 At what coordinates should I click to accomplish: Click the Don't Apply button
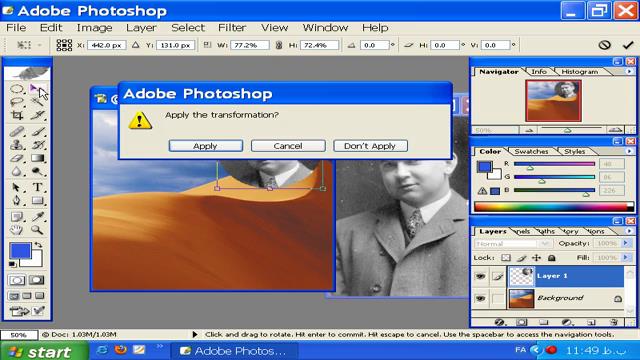coord(370,146)
